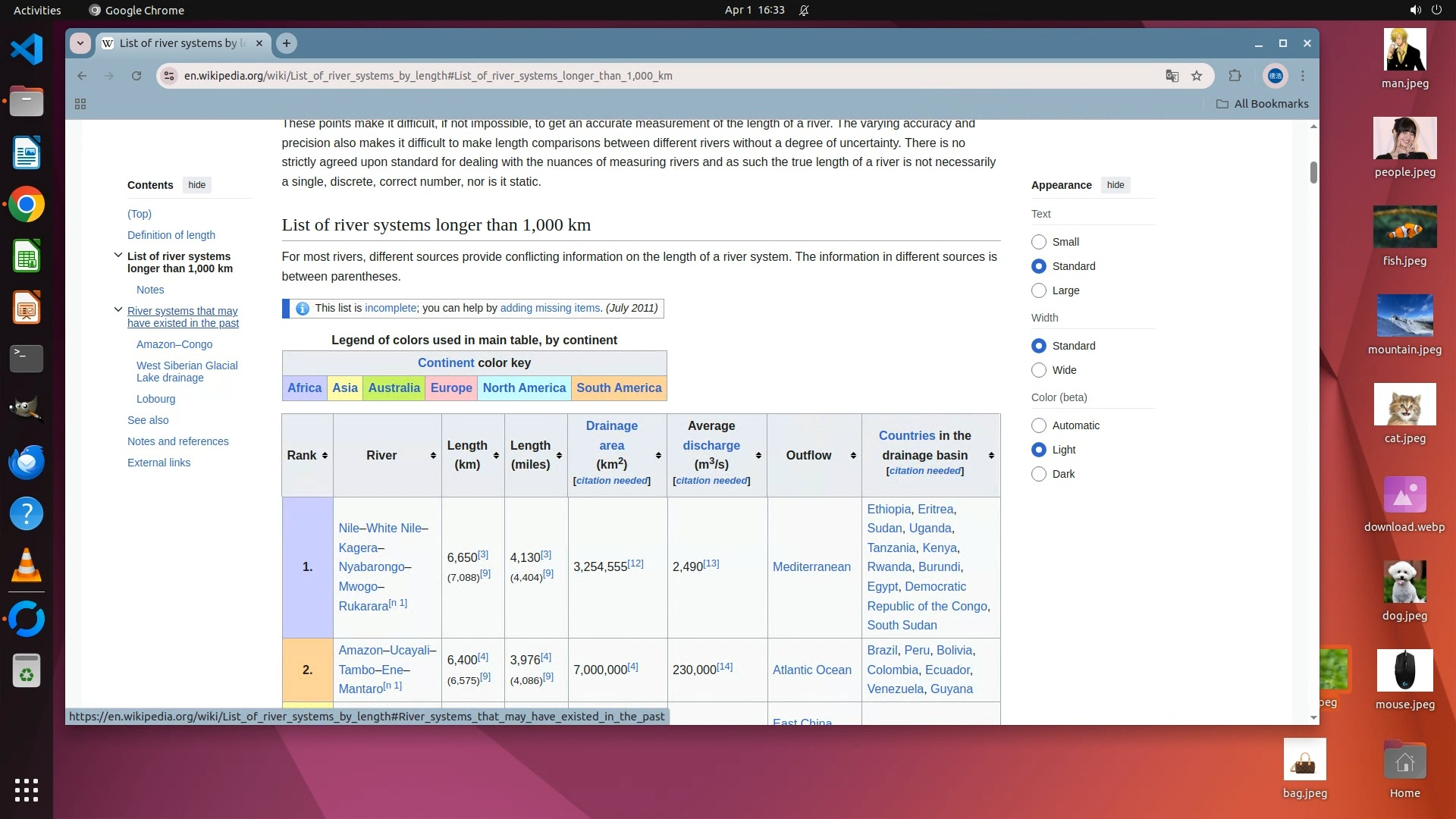Launch Visual Studio Code from dock
The image size is (1456, 819).
[27, 50]
